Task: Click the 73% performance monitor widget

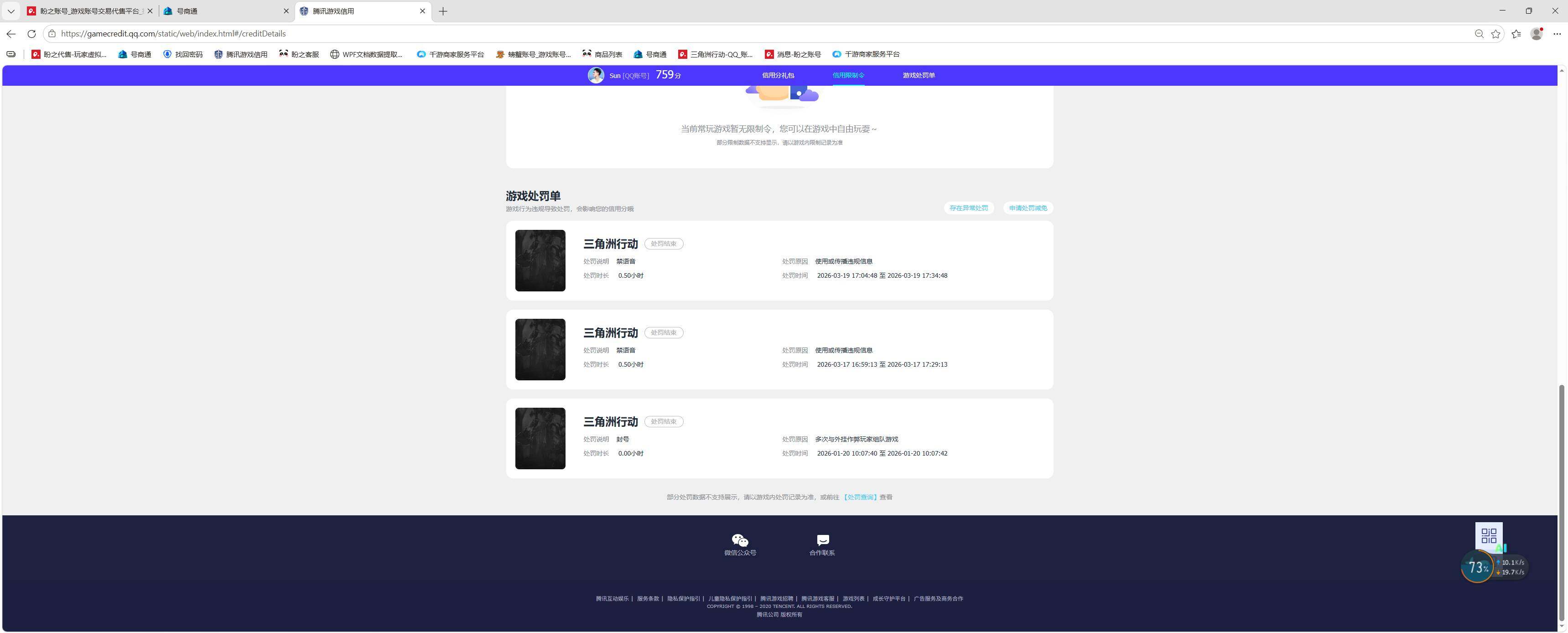Action: tap(1478, 567)
